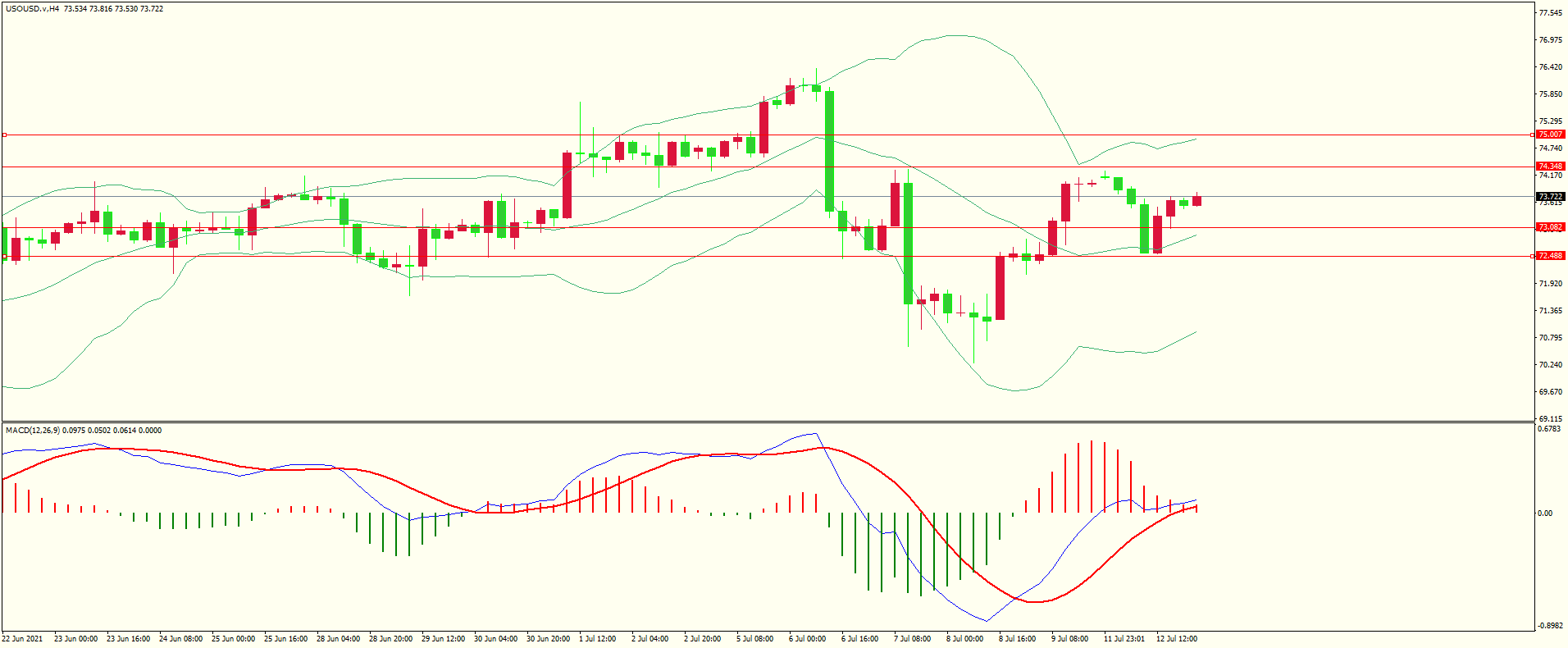Viewport: 1568px width, 648px height.
Task: Click the 70.795 price scale value
Action: 1551,338
